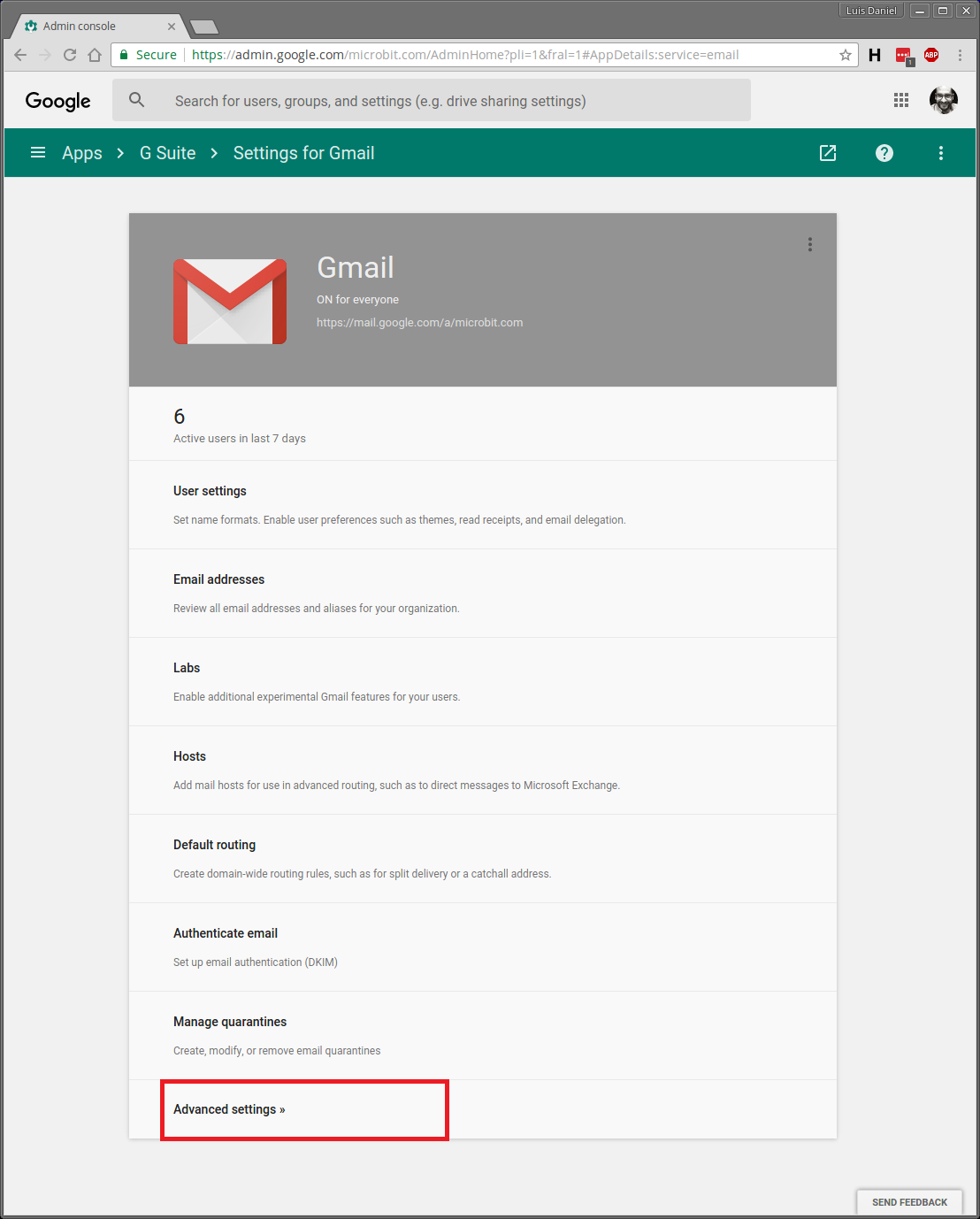Image resolution: width=980 pixels, height=1219 pixels.
Task: Go to Apps in the breadcrumb
Action: point(82,153)
